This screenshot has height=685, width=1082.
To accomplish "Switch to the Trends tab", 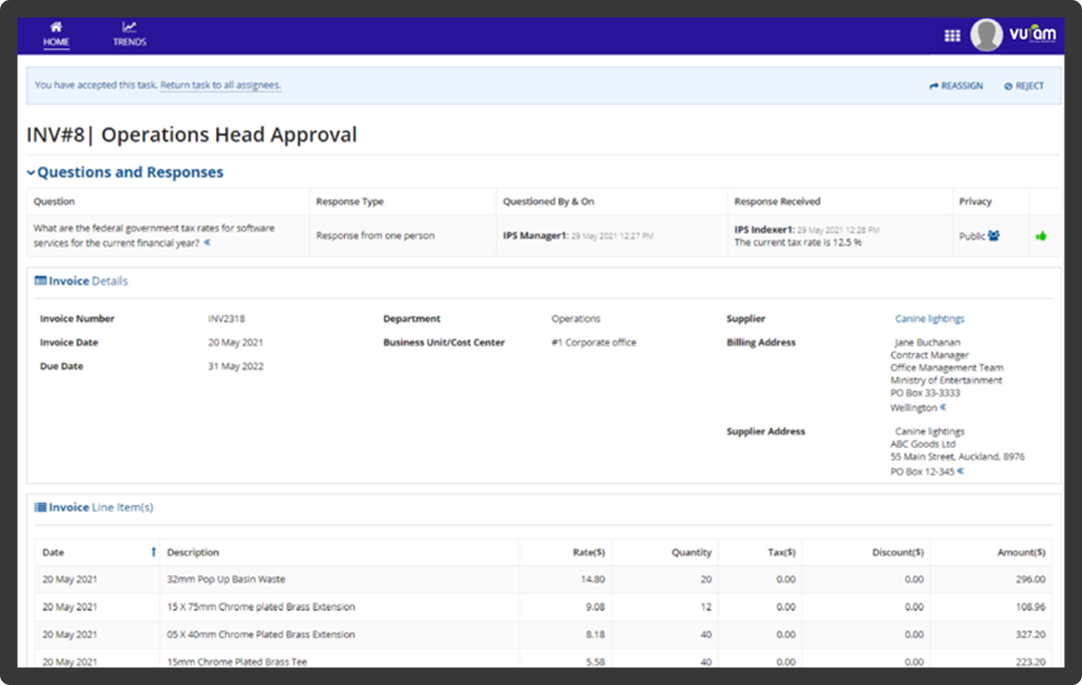I will click(128, 33).
